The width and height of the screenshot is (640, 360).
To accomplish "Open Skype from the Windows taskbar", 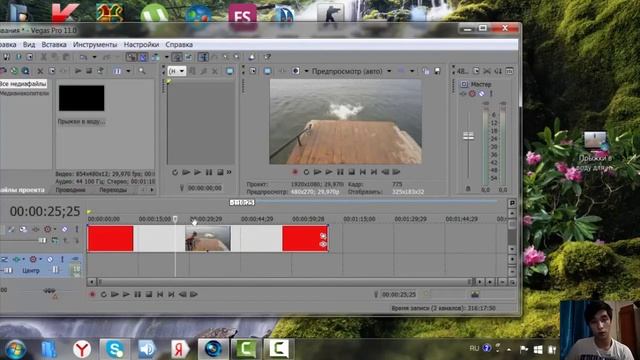I will pyautogui.click(x=115, y=349).
